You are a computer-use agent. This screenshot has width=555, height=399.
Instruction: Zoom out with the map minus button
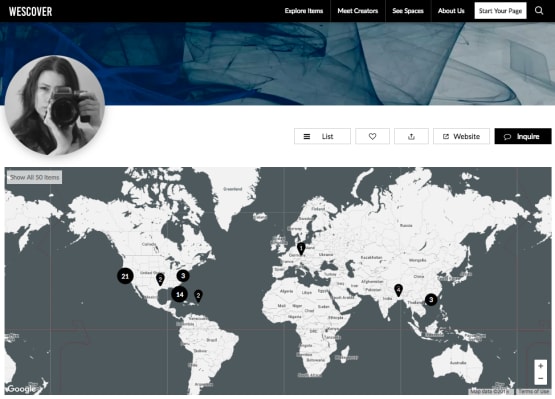pyautogui.click(x=540, y=378)
